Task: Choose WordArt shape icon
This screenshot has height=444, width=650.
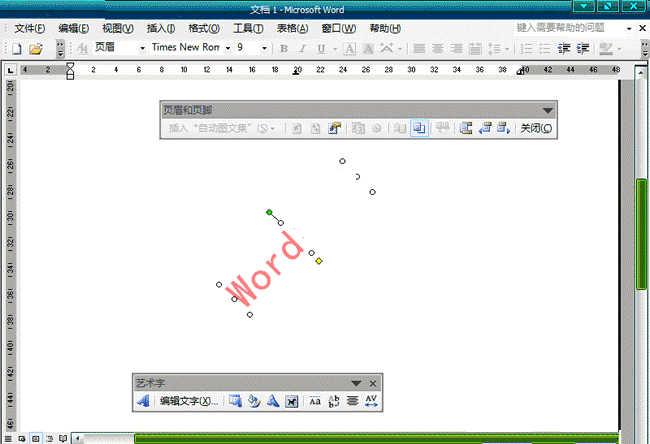Action: (x=272, y=401)
